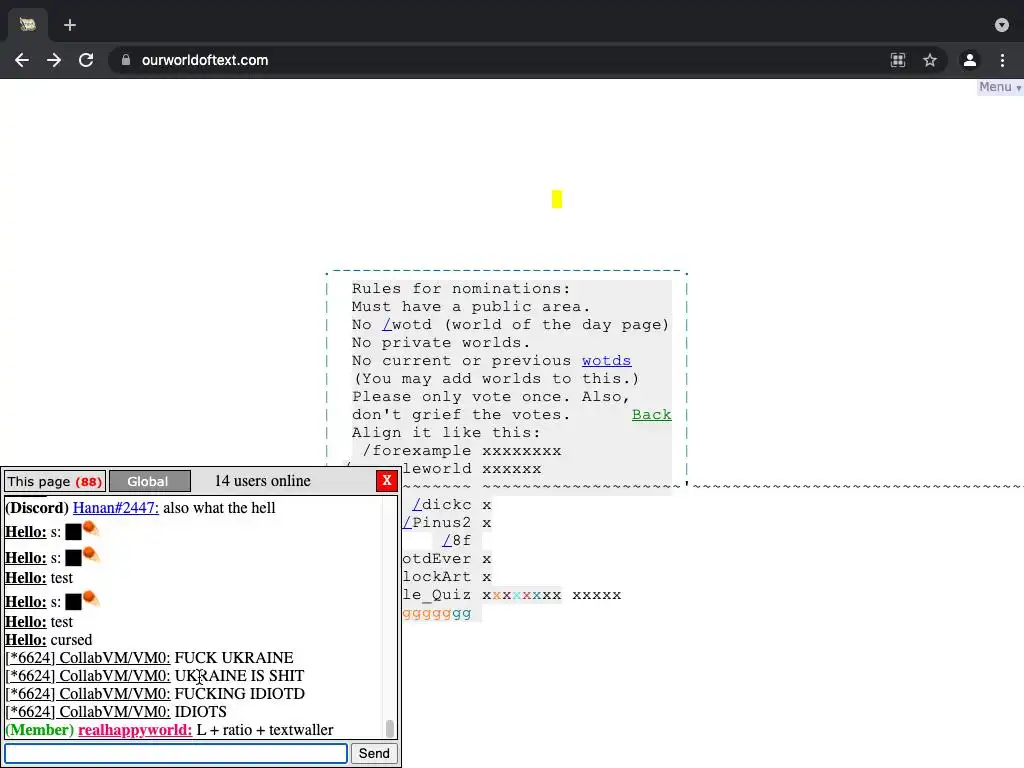Click the 14 users online label

[263, 481]
